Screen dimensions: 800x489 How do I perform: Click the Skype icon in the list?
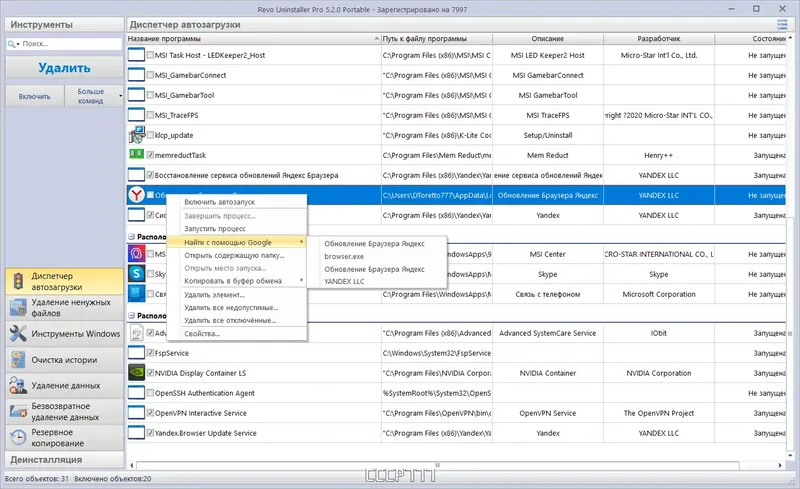[136, 274]
